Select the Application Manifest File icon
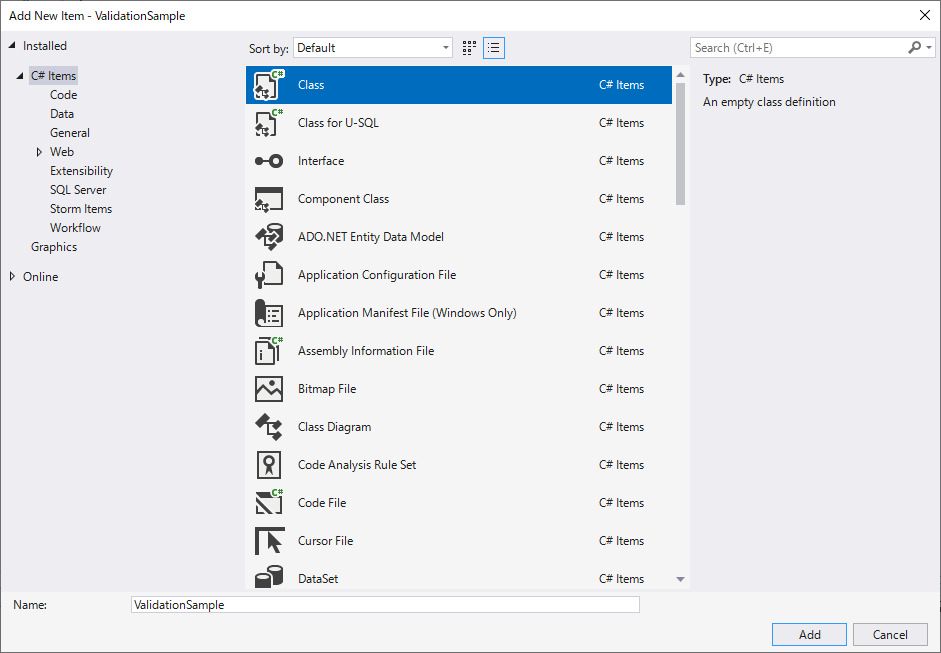The height and width of the screenshot is (653, 941). coord(268,313)
